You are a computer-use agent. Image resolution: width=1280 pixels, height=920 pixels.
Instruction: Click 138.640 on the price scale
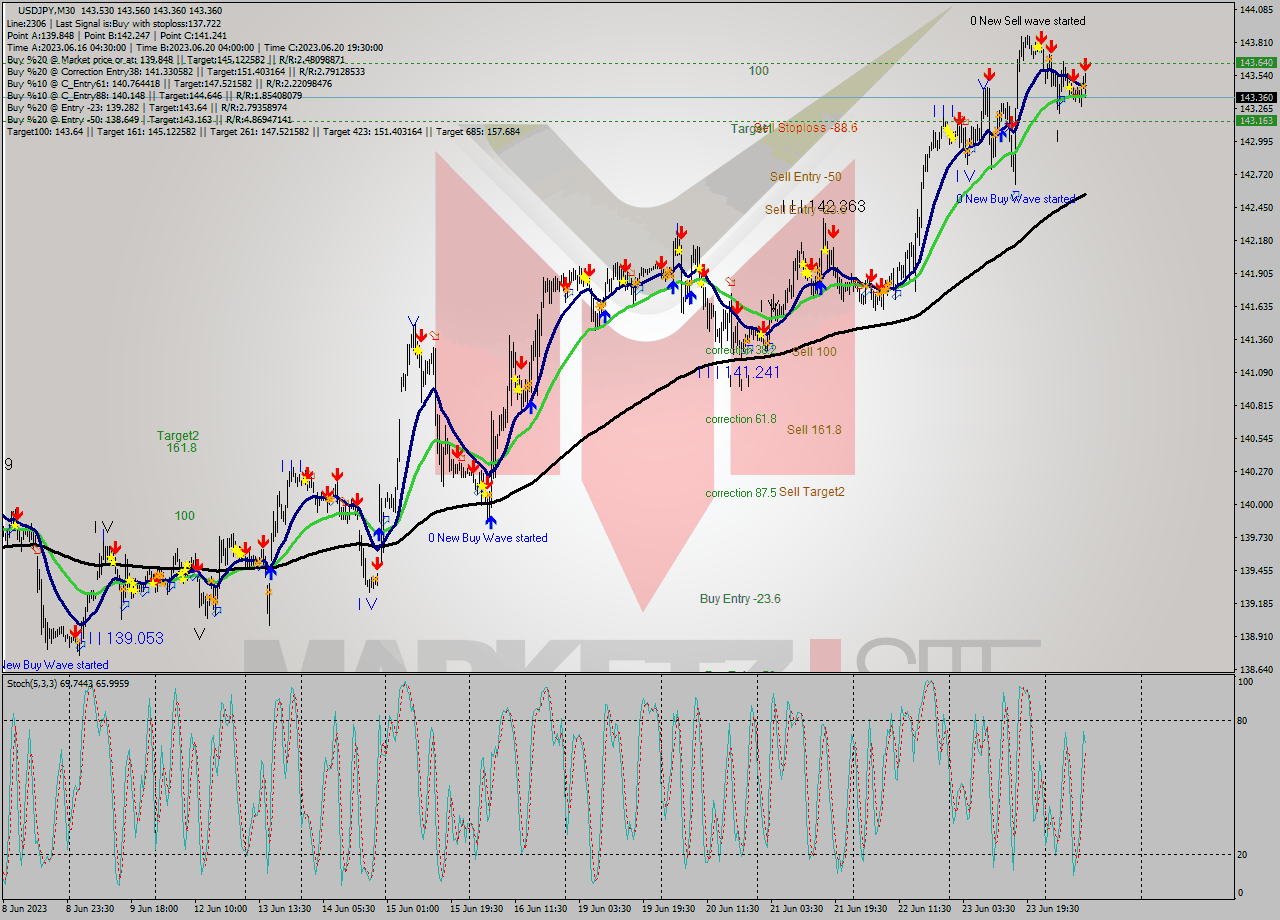1255,669
